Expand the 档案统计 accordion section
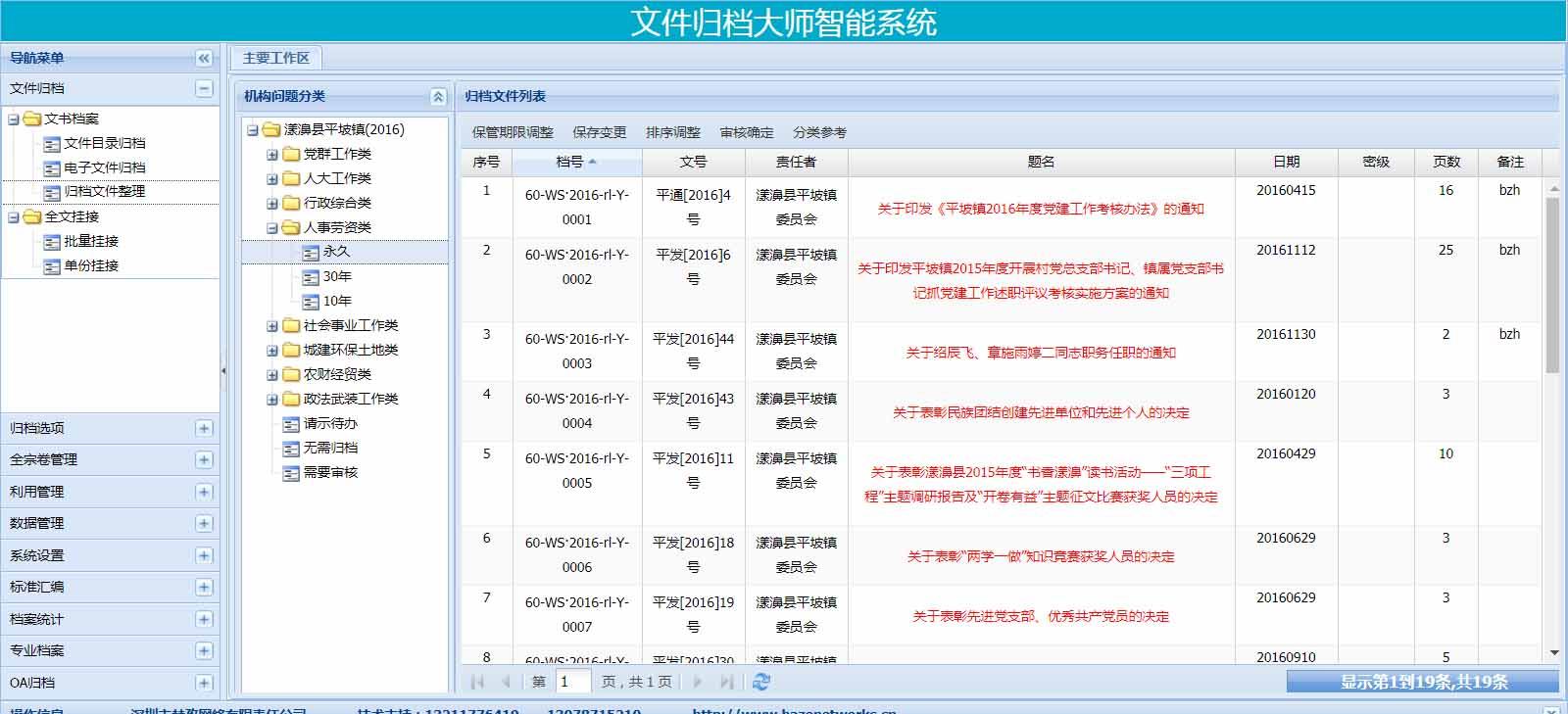Screen dimensions: 1568x714 tap(204, 619)
